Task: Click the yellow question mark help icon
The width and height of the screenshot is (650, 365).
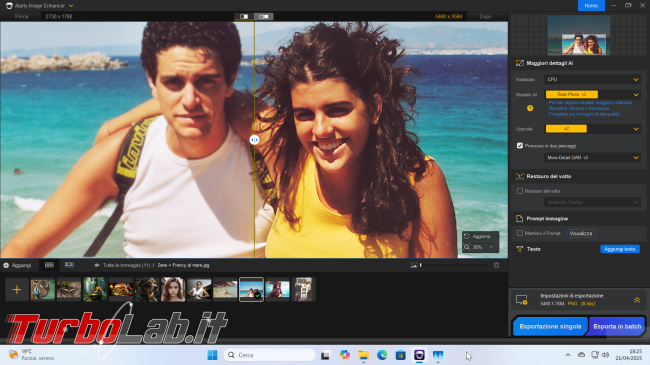Action: tap(530, 108)
